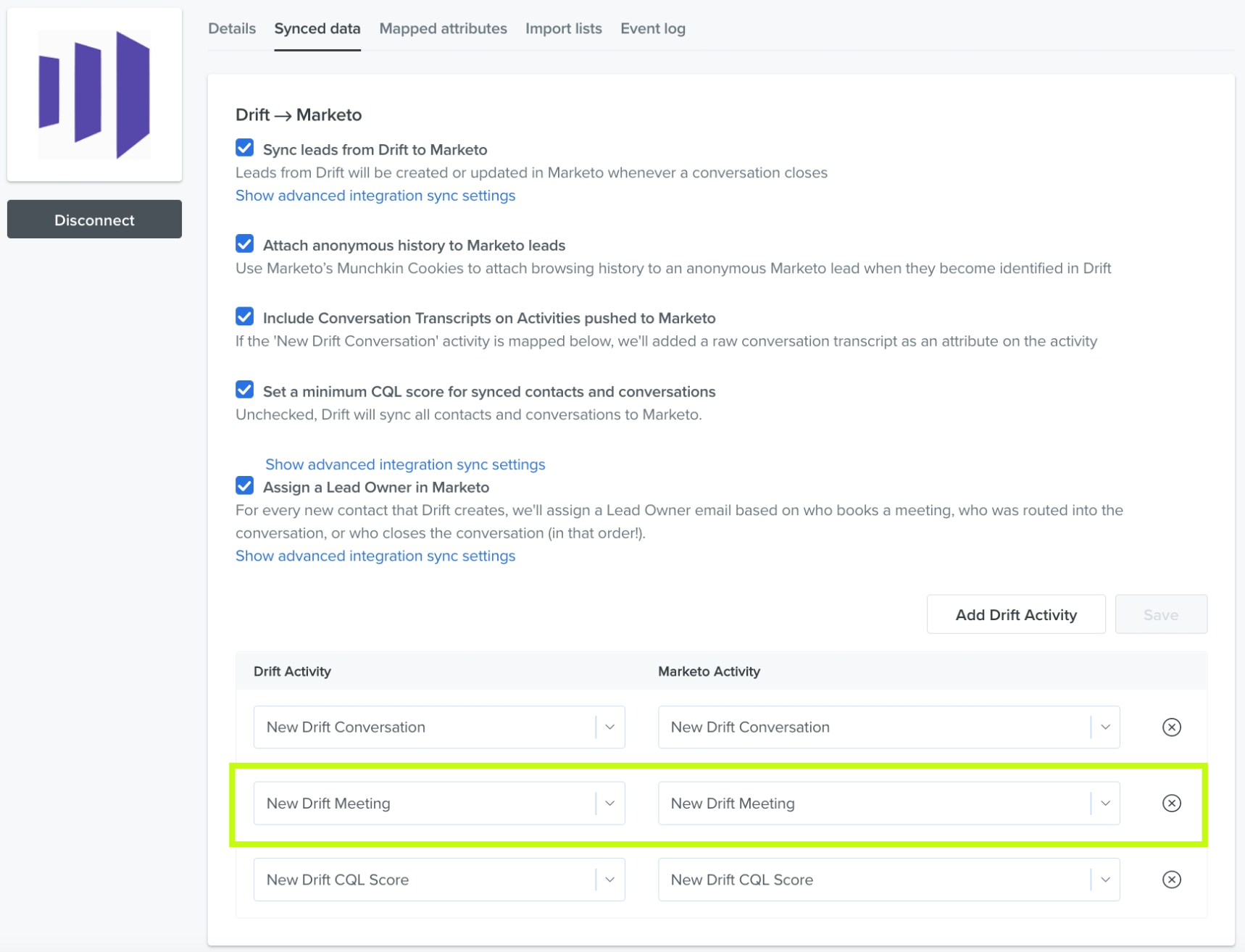1245x952 pixels.
Task: Click the Disconnect button
Action: click(94, 220)
